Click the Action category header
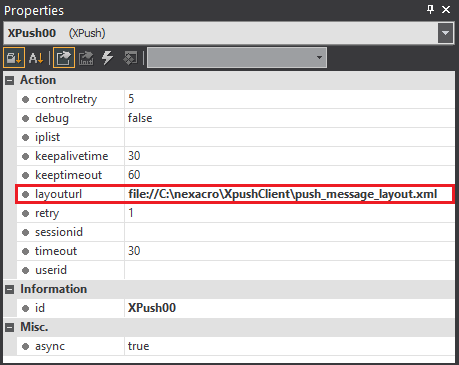The image size is (459, 365). (x=38, y=80)
